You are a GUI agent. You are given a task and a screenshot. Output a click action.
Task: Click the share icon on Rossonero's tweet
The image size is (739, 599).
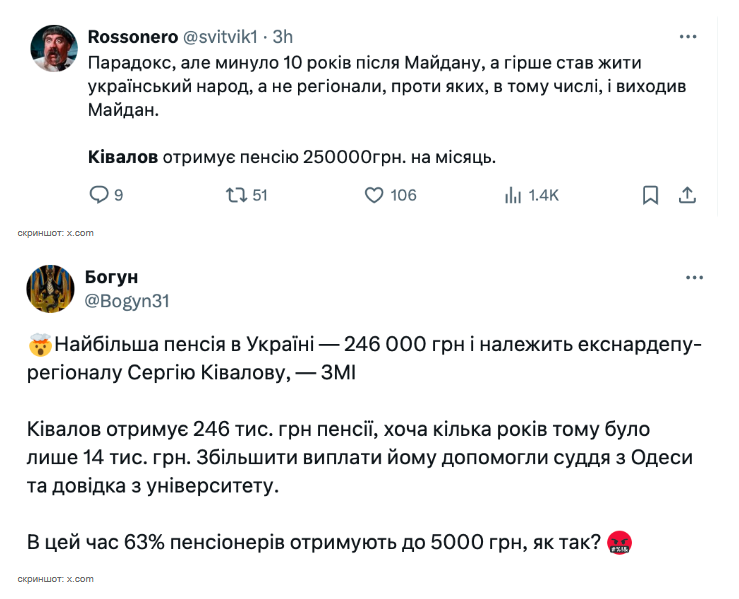[687, 195]
